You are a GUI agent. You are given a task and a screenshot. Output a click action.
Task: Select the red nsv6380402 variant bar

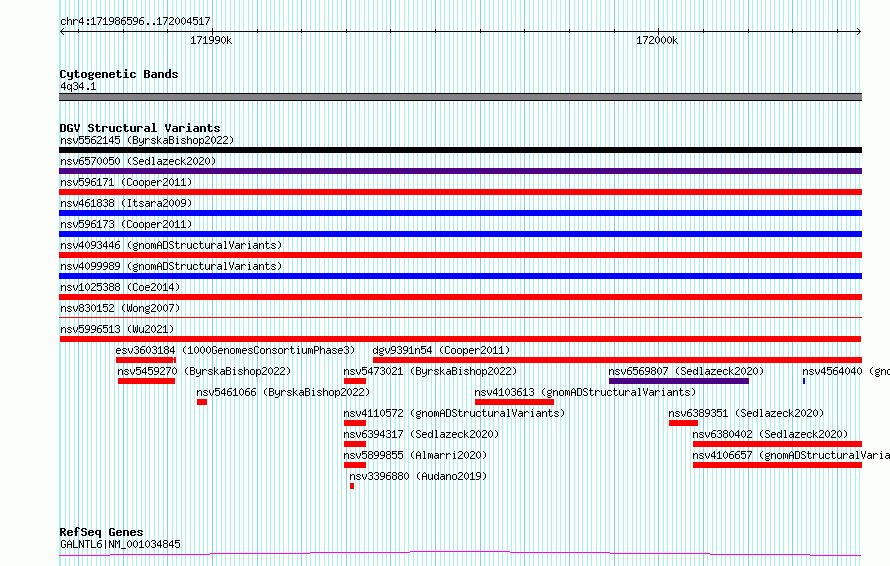778,444
